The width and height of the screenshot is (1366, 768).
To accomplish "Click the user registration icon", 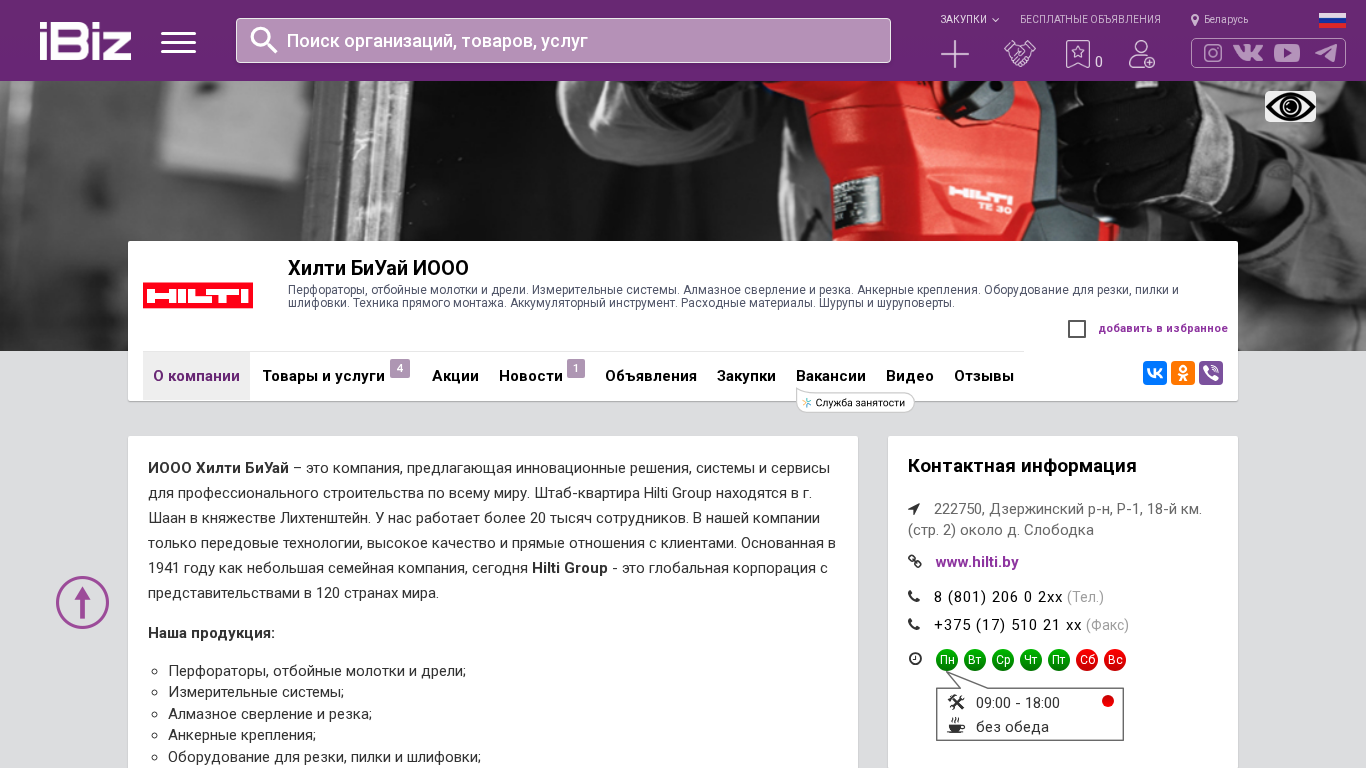I will (x=1141, y=54).
